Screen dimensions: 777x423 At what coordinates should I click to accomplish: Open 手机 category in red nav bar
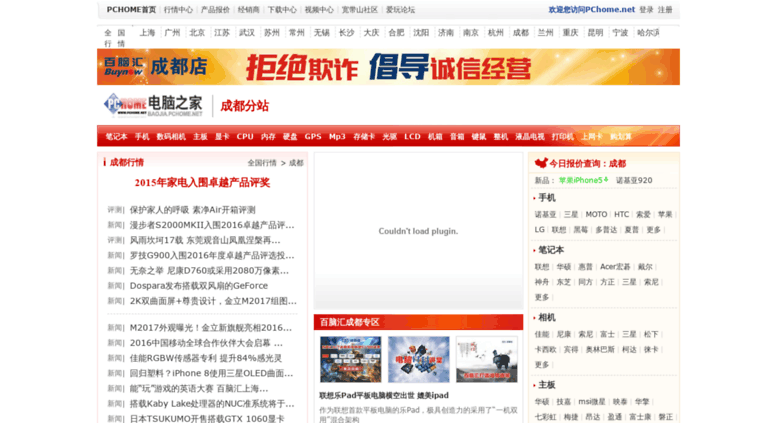142,137
